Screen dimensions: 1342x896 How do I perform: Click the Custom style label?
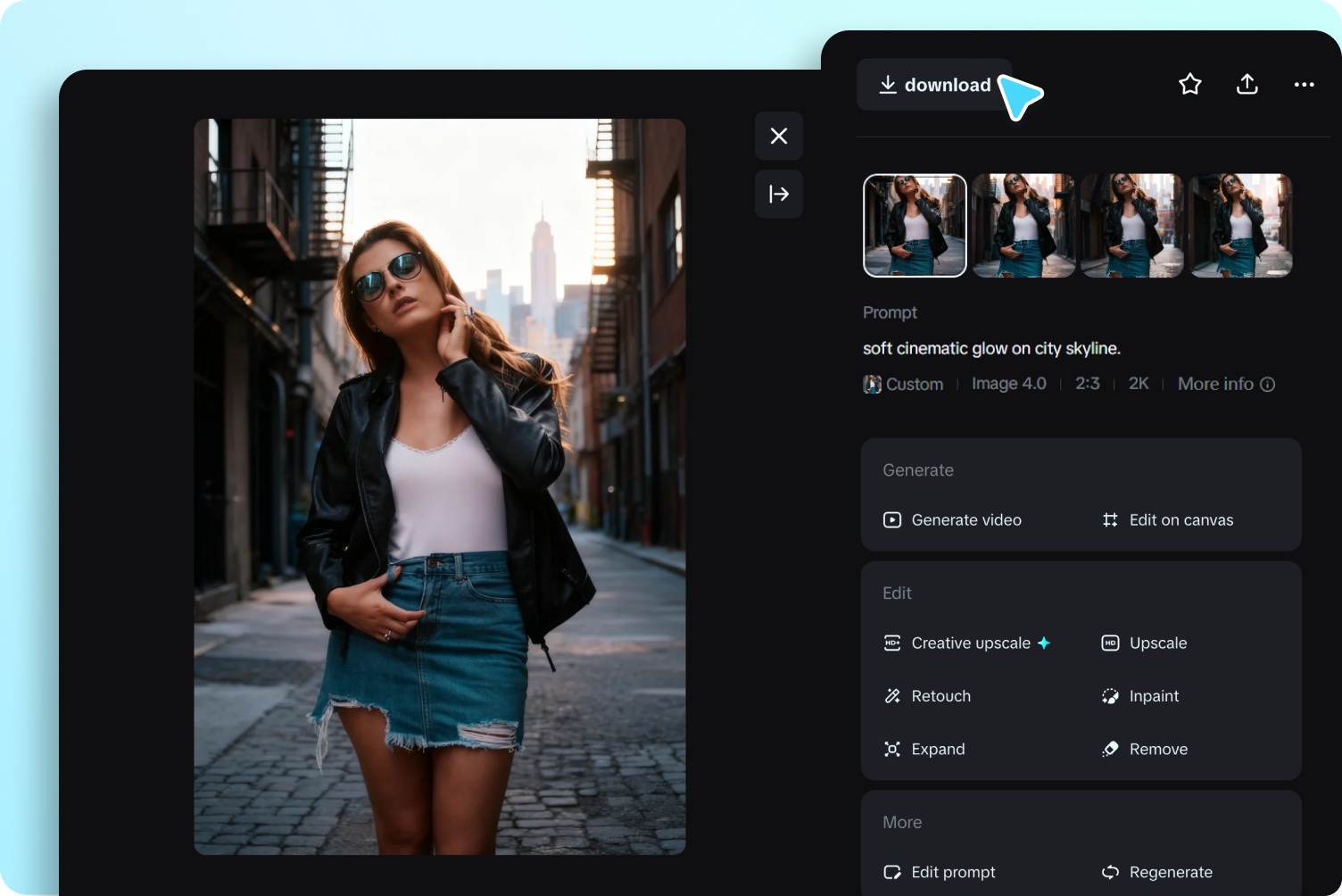914,384
